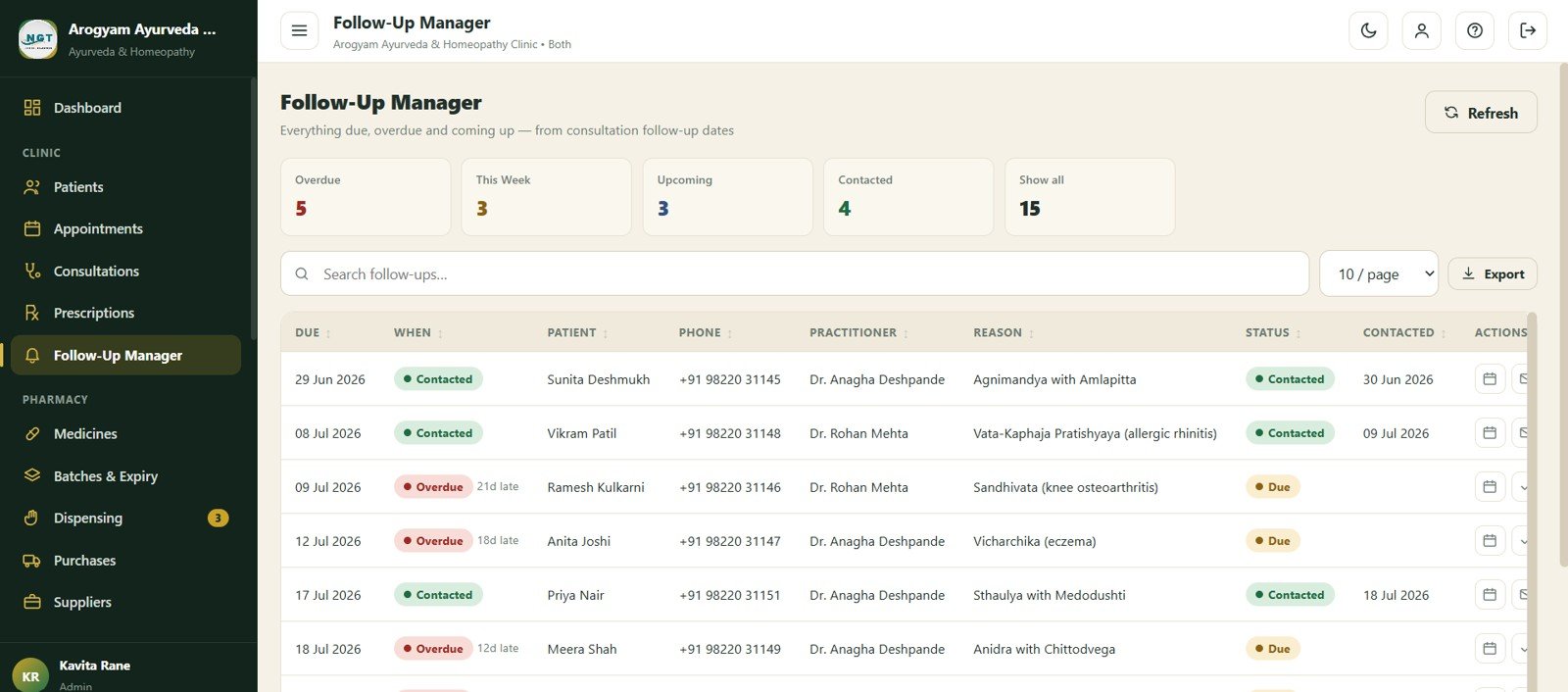Click phone number +91 98220 31145
1568x692 pixels.
coord(730,379)
